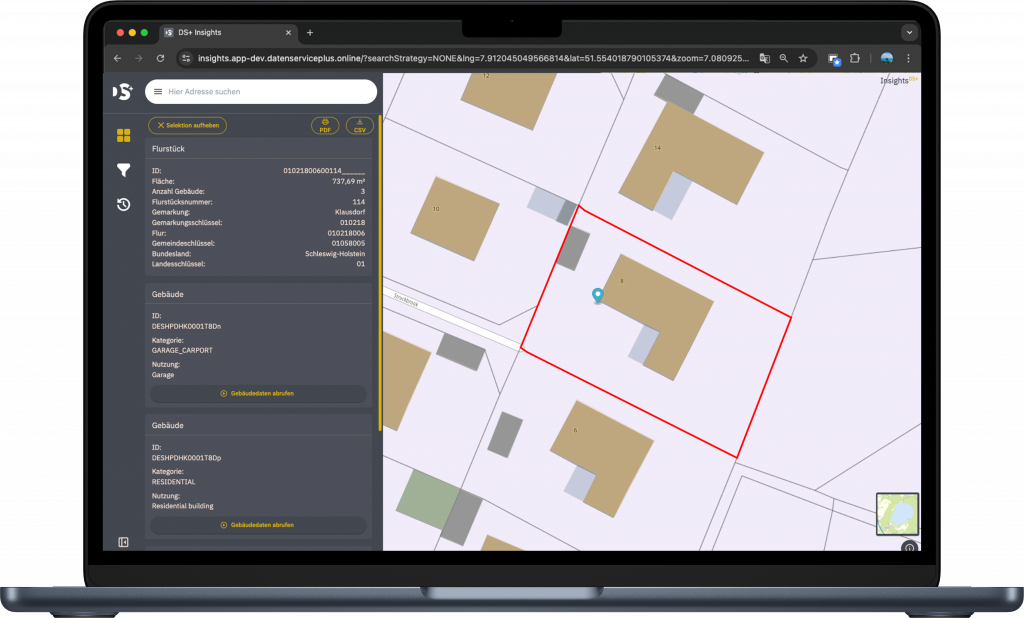
Task: Open map info icon at bottom-right corner
Action: tap(909, 547)
